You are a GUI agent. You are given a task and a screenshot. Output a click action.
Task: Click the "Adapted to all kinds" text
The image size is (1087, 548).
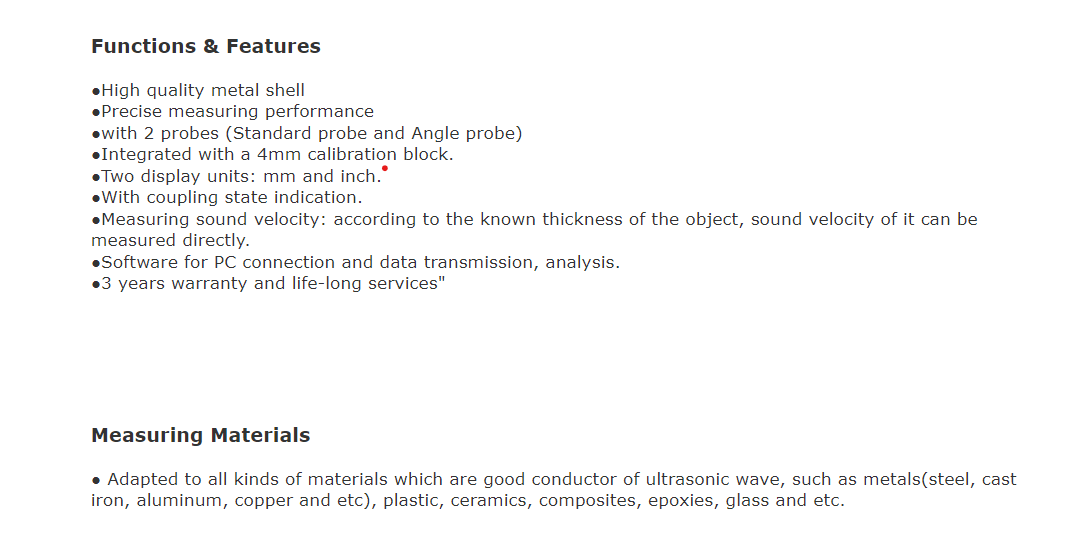tap(182, 479)
